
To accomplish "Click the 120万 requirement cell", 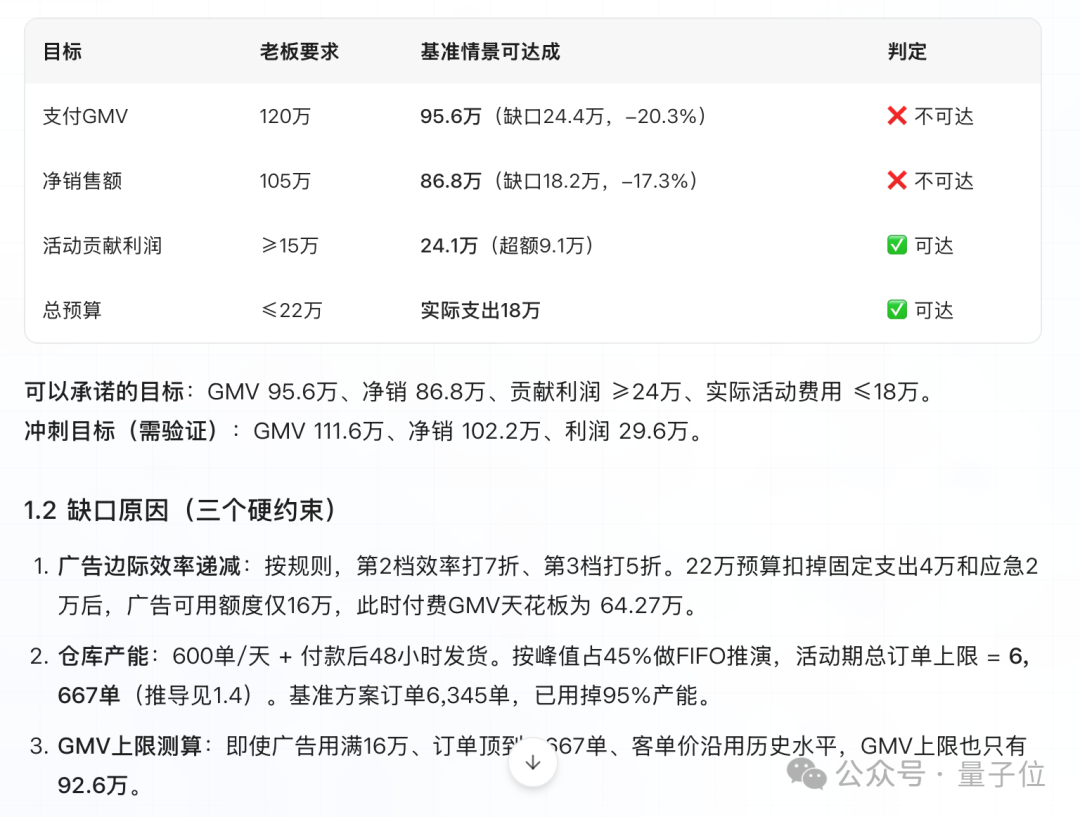I will (285, 116).
